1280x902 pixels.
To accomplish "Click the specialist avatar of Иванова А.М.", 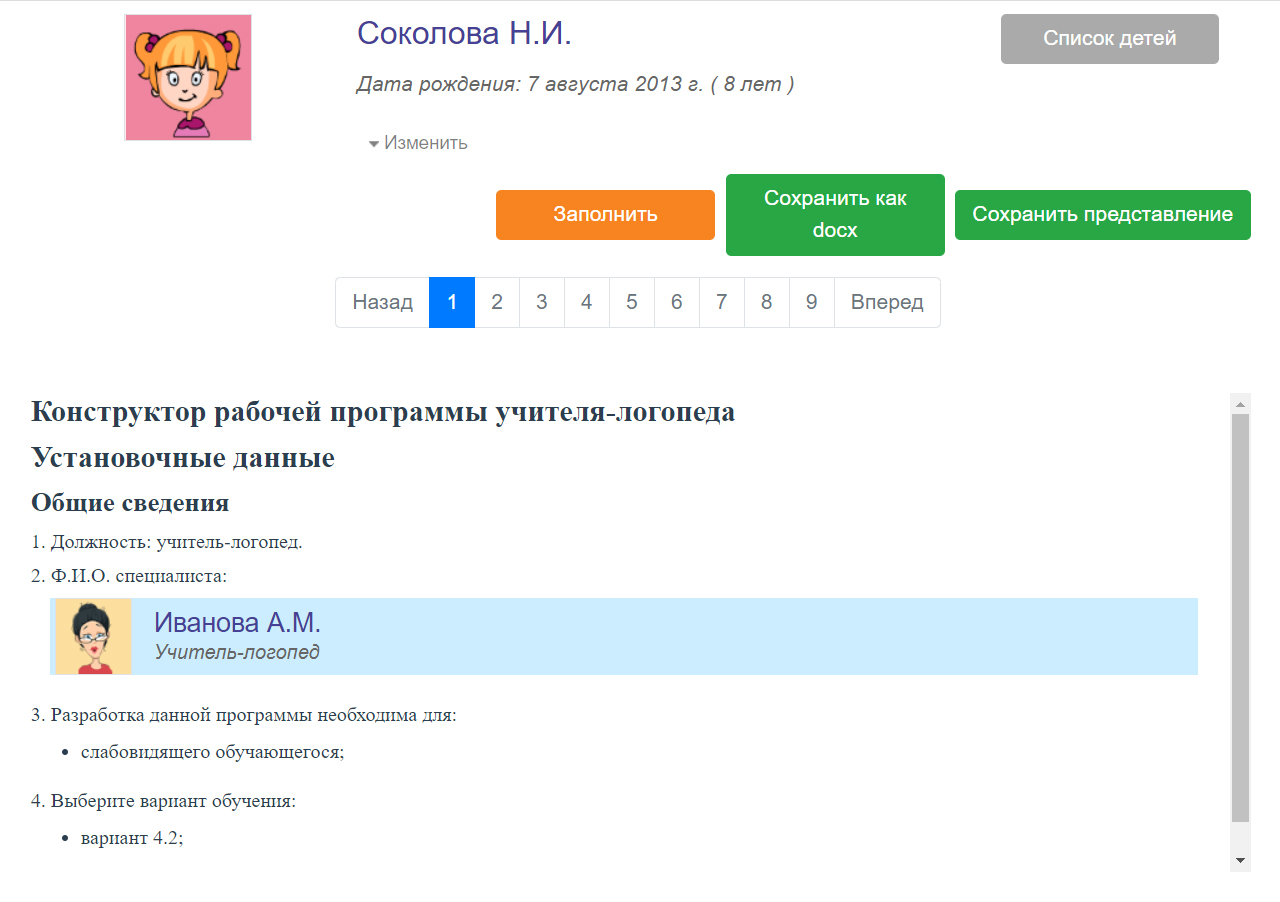I will pos(93,637).
